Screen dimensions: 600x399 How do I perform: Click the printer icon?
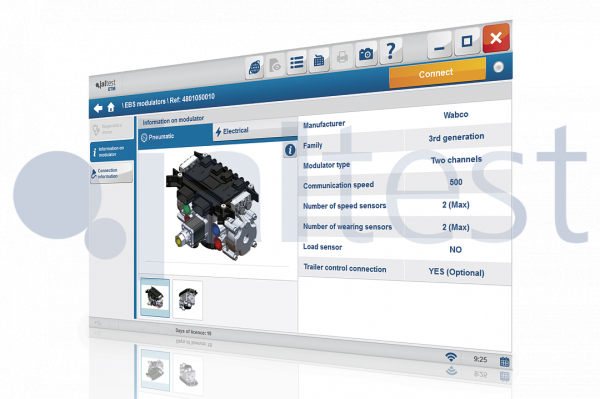(x=342, y=57)
